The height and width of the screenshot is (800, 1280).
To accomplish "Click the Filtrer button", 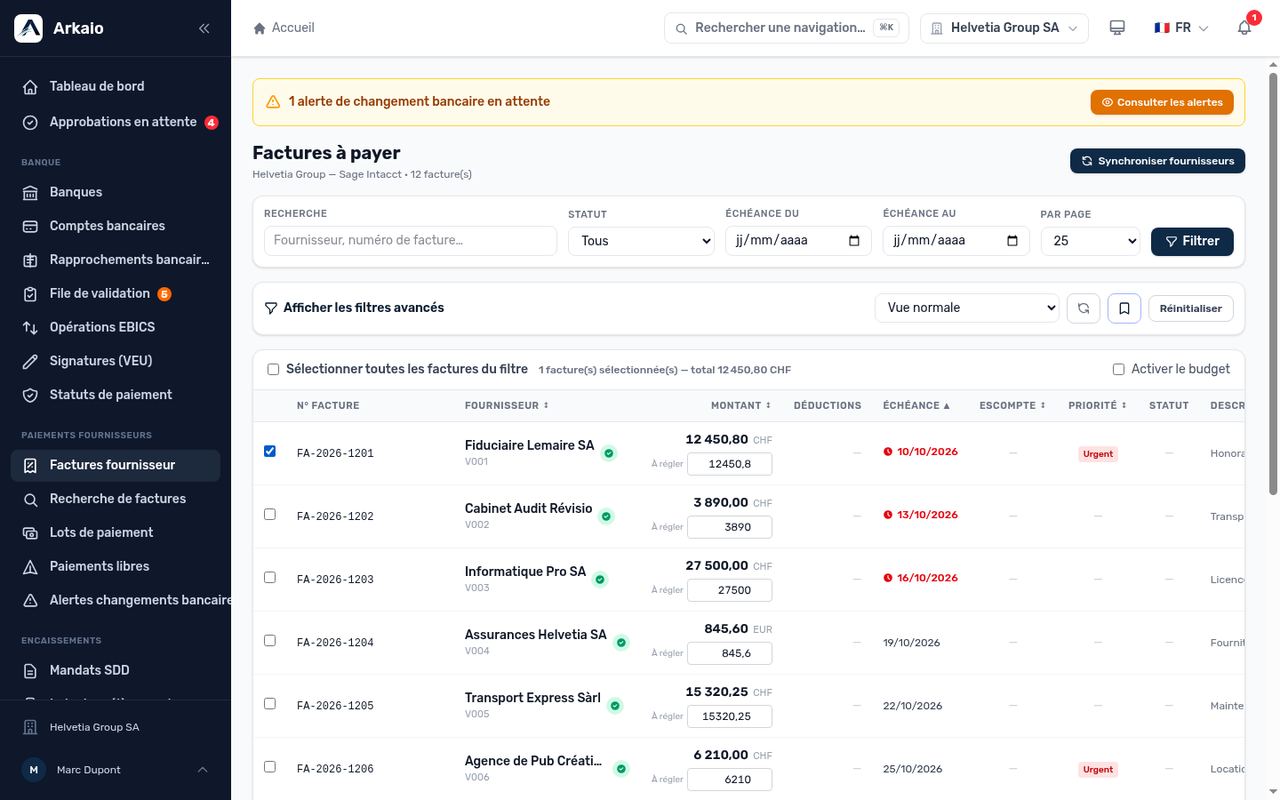I will [1192, 241].
